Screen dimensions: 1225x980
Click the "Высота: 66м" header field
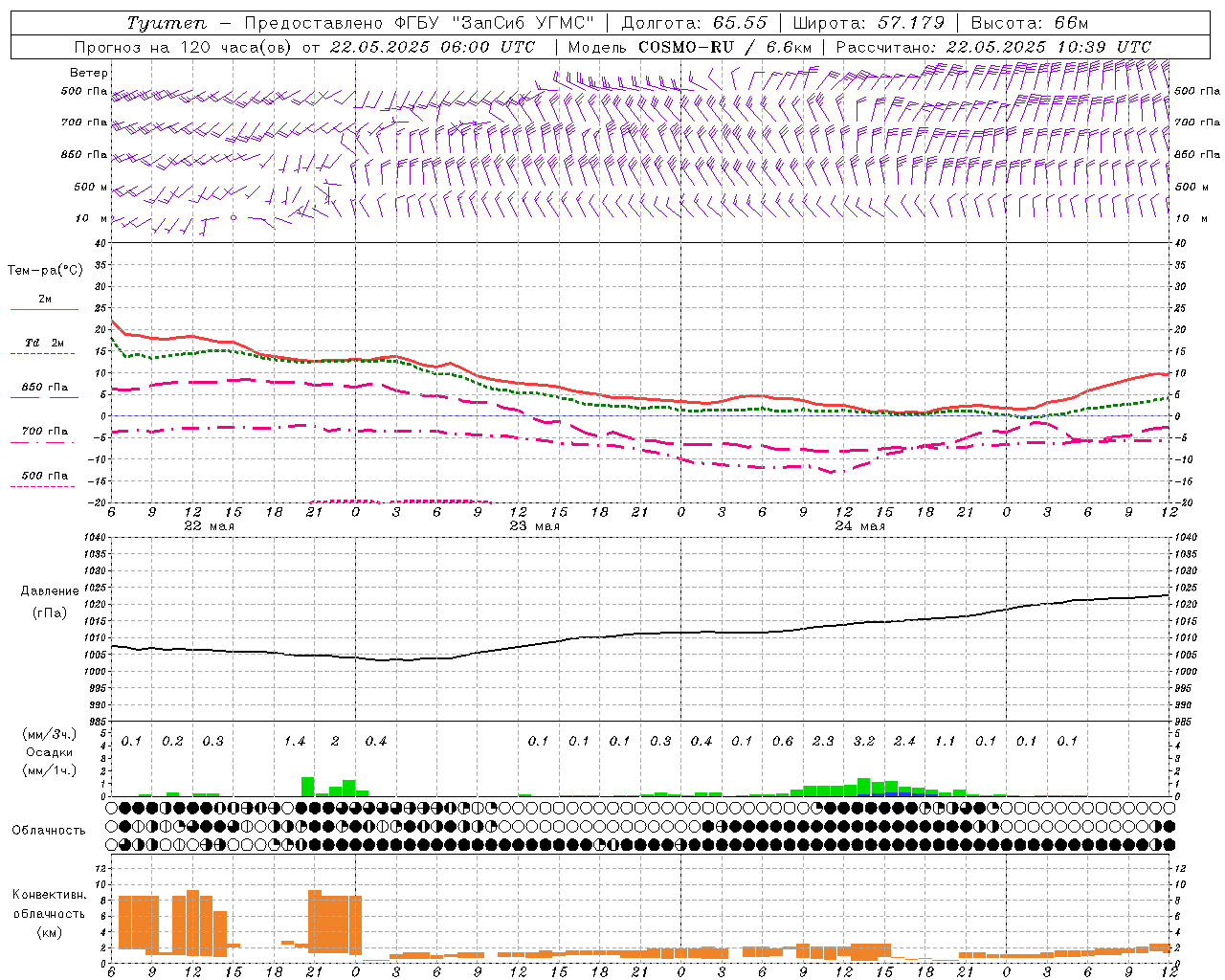pos(1029,23)
